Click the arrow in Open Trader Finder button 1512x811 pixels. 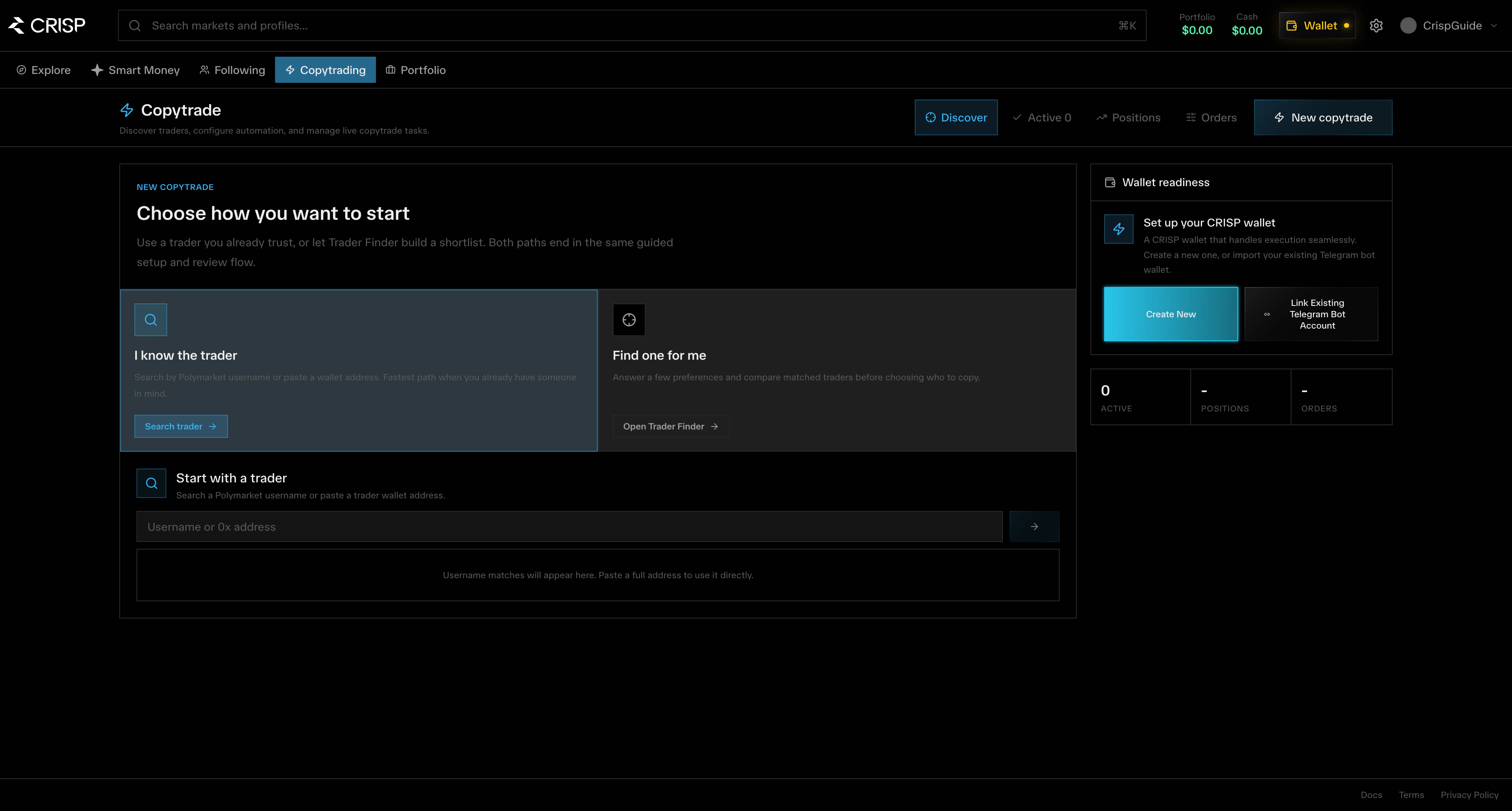[714, 427]
